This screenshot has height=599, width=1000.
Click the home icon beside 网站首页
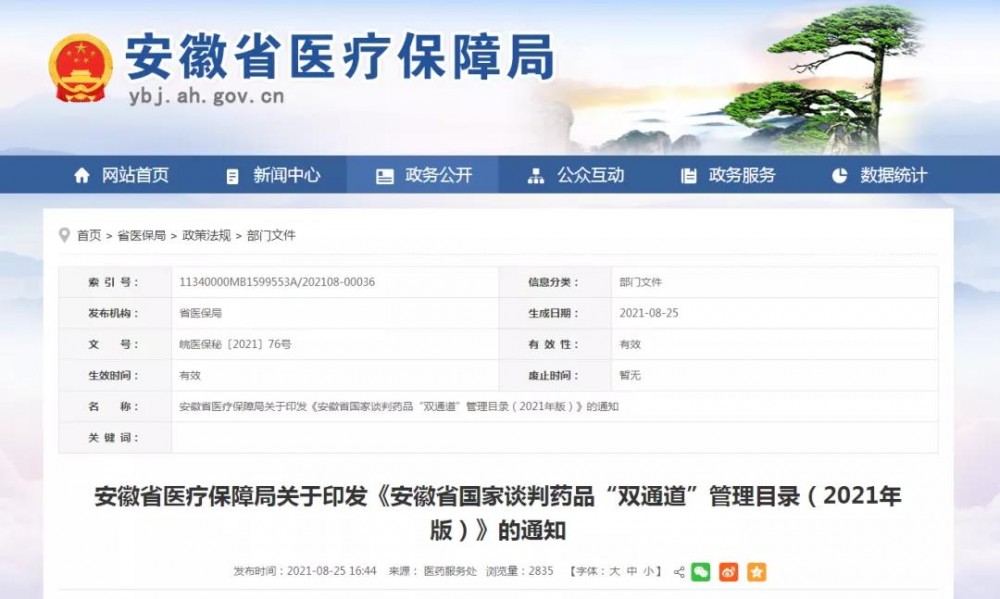82,175
